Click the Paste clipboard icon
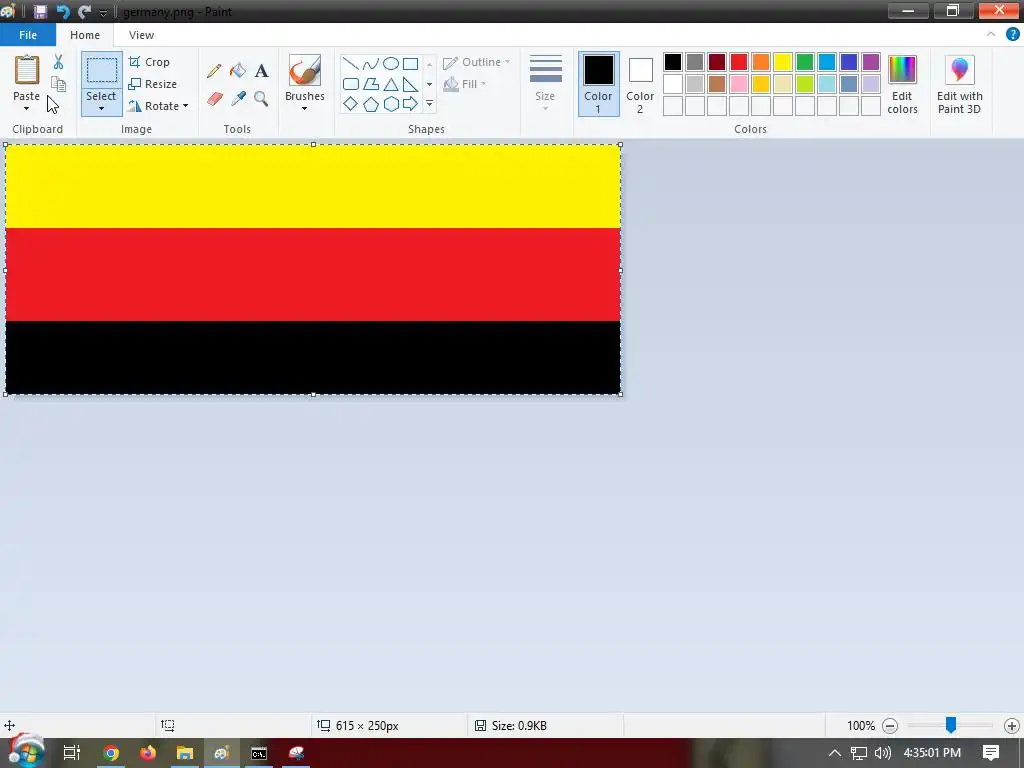The width and height of the screenshot is (1024, 768). [x=27, y=70]
